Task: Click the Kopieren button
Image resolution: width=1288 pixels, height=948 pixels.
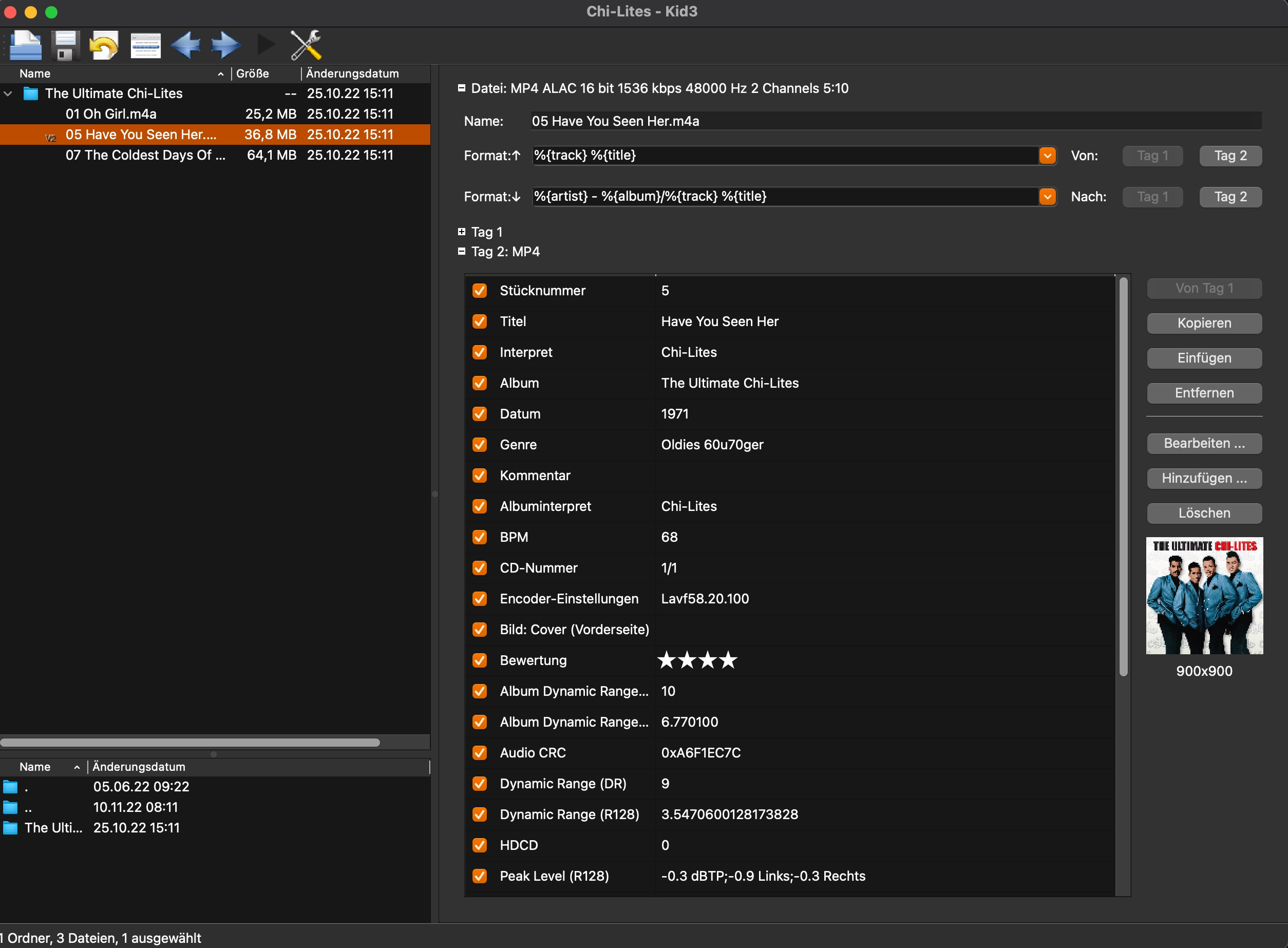Action: [1204, 323]
